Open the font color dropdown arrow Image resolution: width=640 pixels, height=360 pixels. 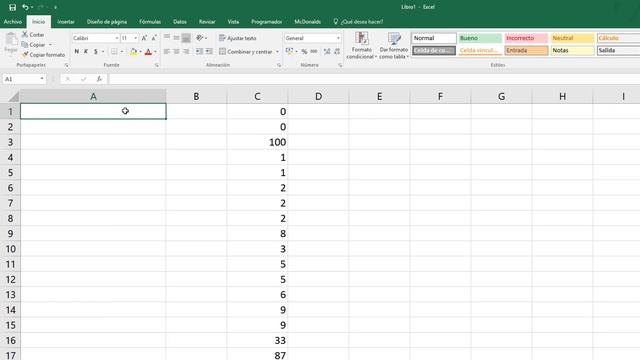point(155,52)
